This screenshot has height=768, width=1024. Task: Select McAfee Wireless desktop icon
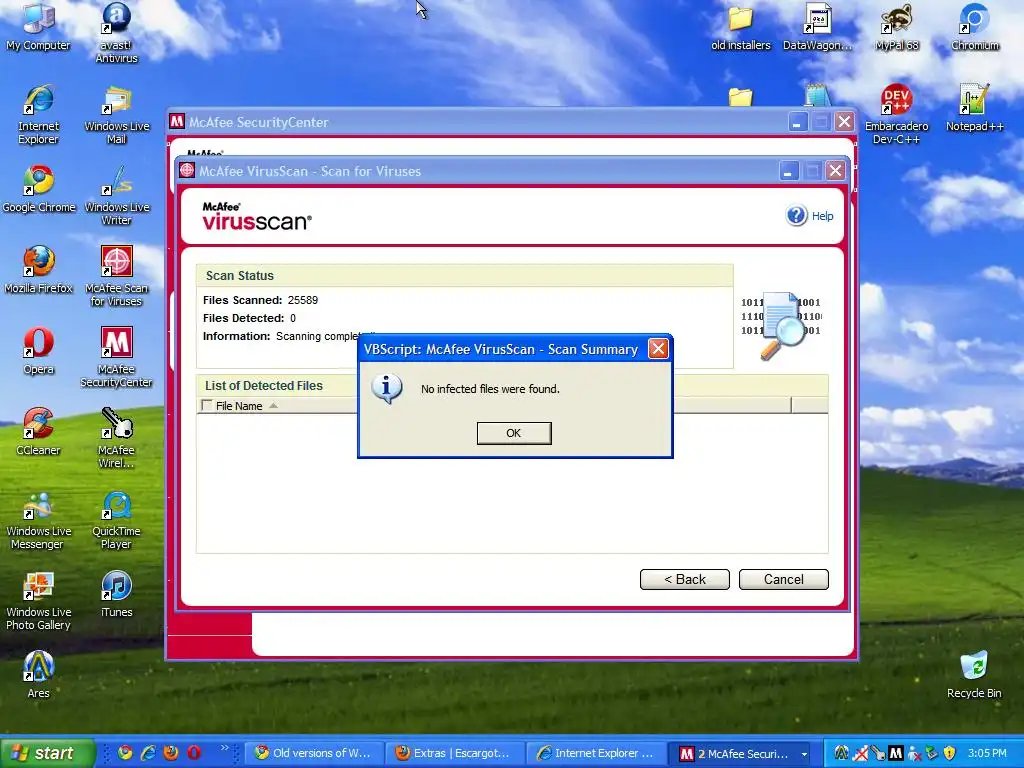point(116,438)
